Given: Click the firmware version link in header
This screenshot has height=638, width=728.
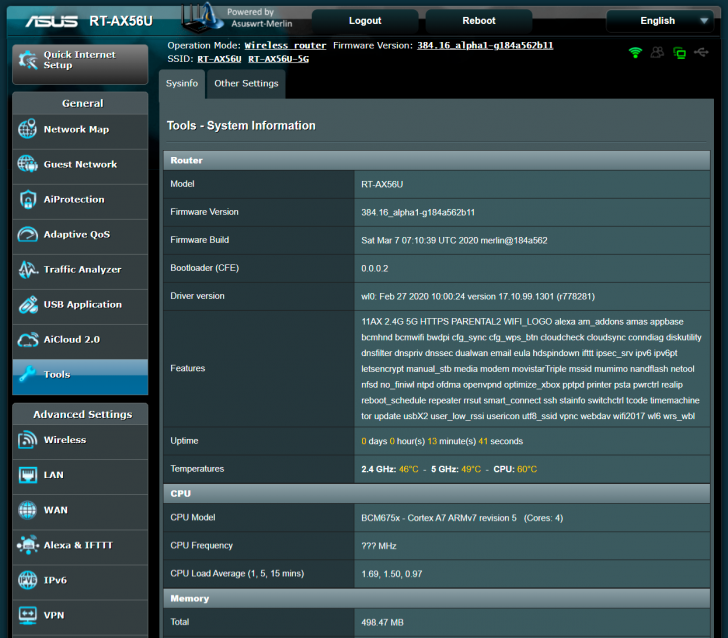Looking at the screenshot, I should point(485,46).
